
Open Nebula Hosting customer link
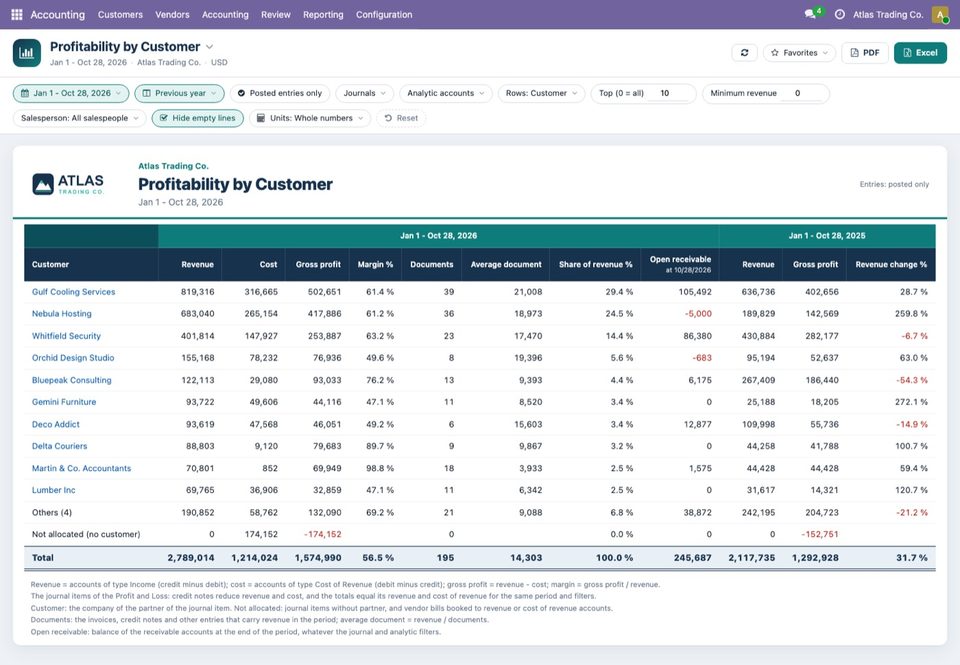(x=62, y=314)
